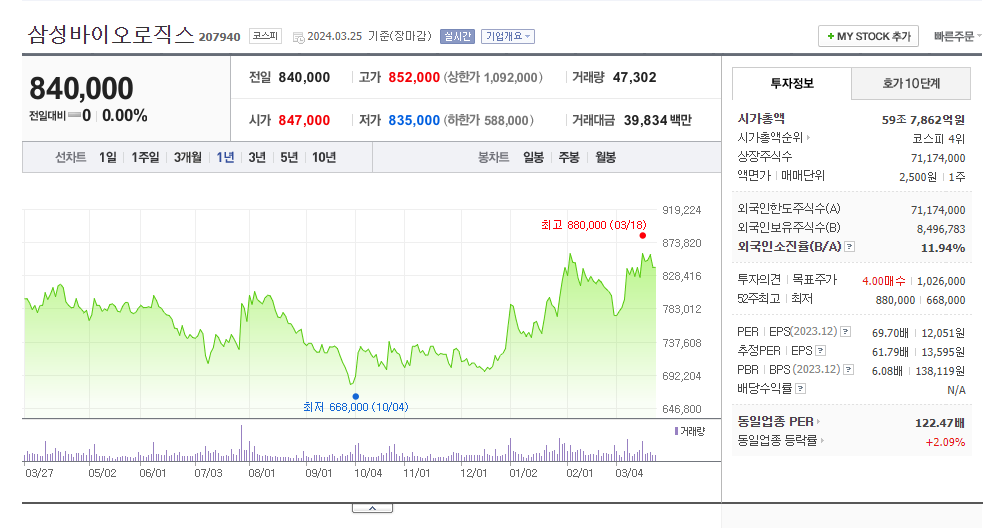This screenshot has width=1007, height=528.
Task: Select the 1주일 line chart period
Action: point(145,157)
